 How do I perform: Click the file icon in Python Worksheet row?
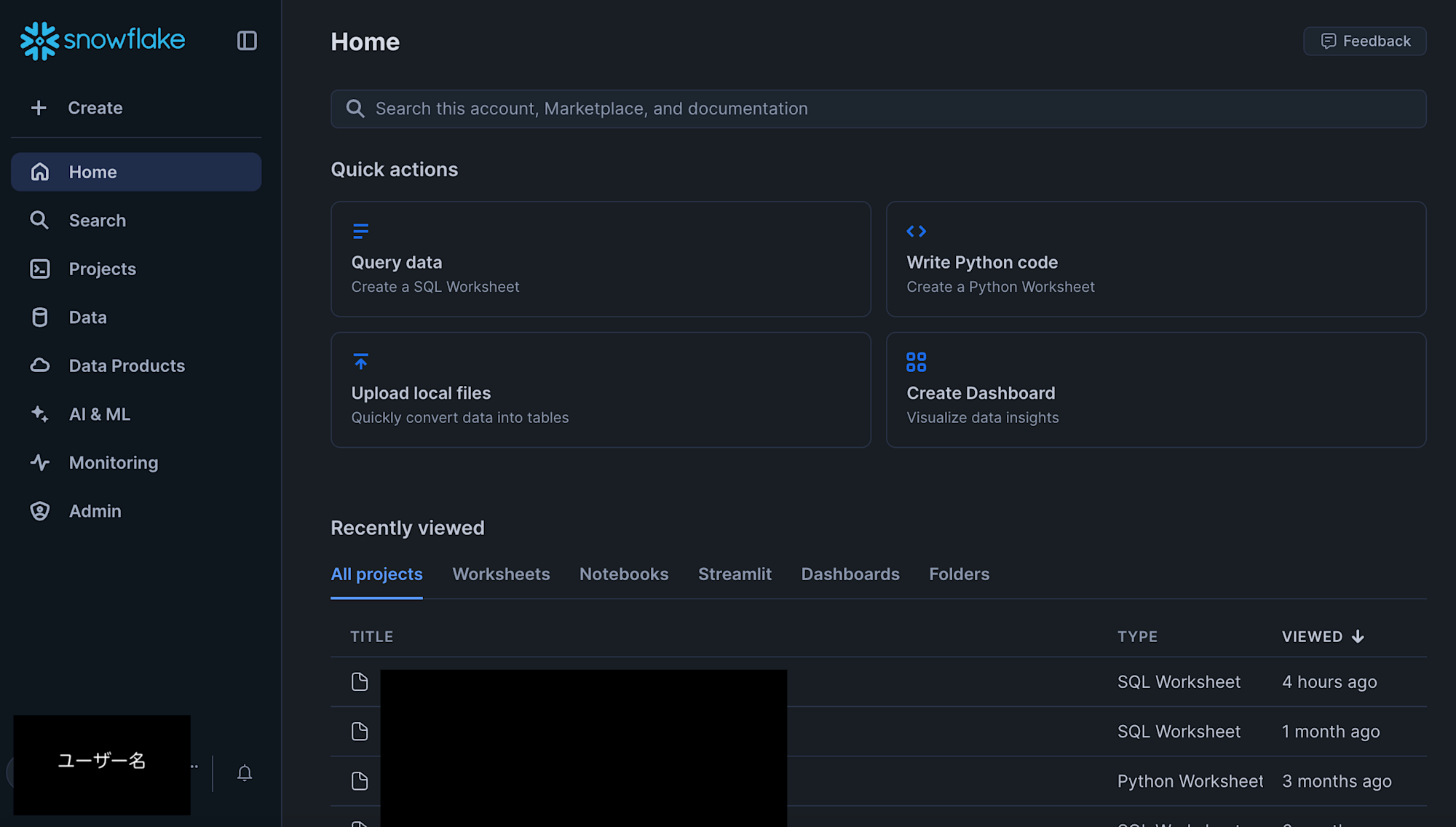360,781
